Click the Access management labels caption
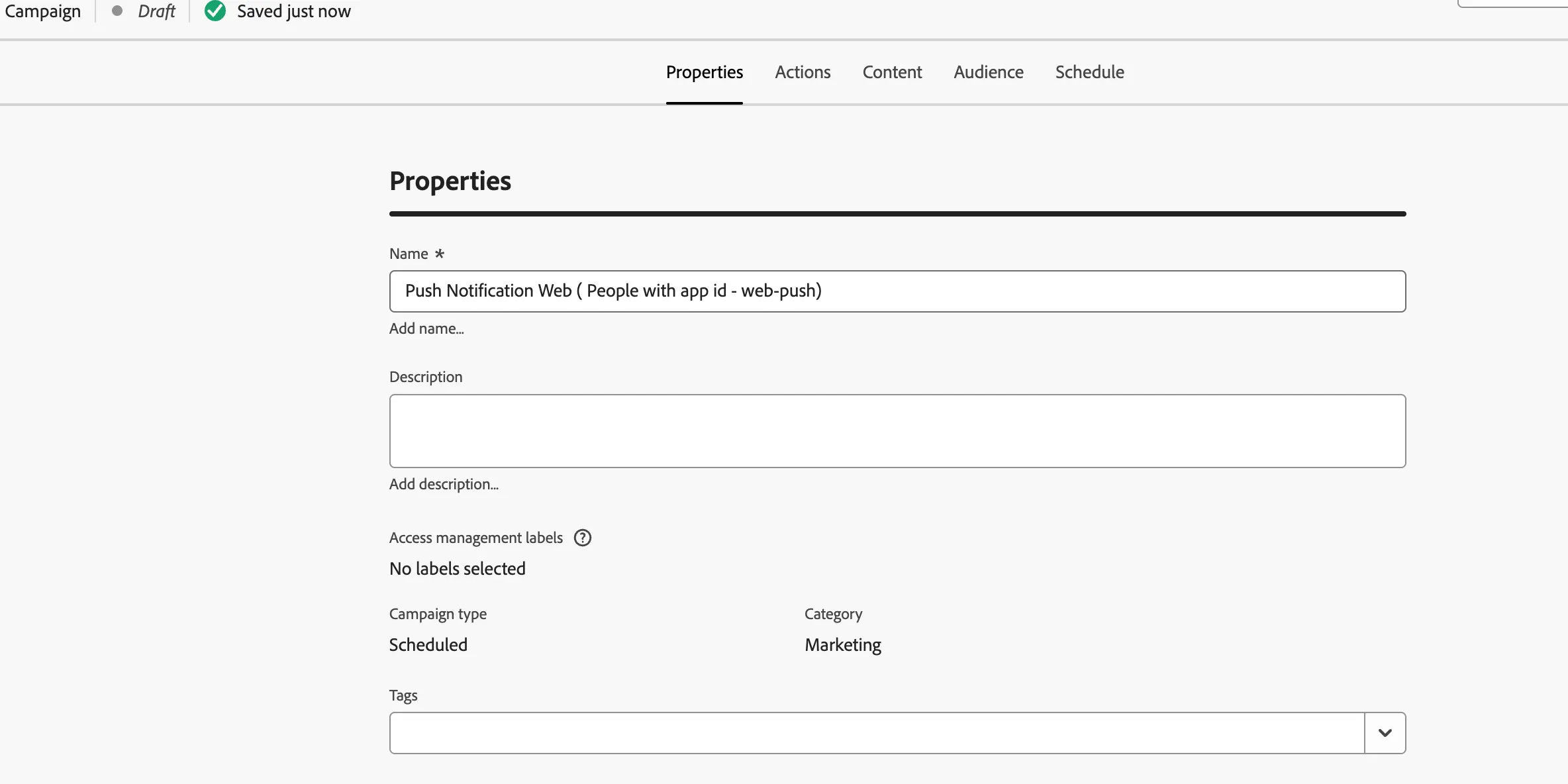This screenshot has width=1568, height=784. point(476,538)
